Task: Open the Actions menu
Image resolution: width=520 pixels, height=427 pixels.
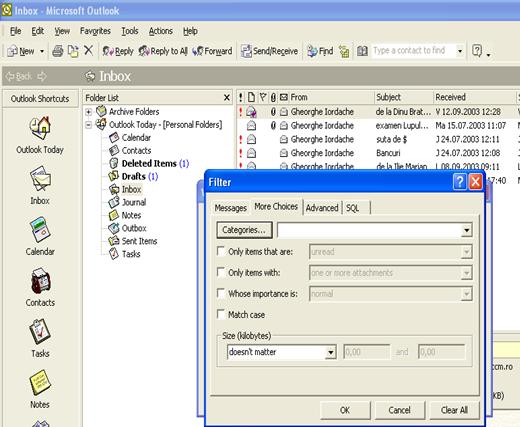Action: click(x=161, y=31)
